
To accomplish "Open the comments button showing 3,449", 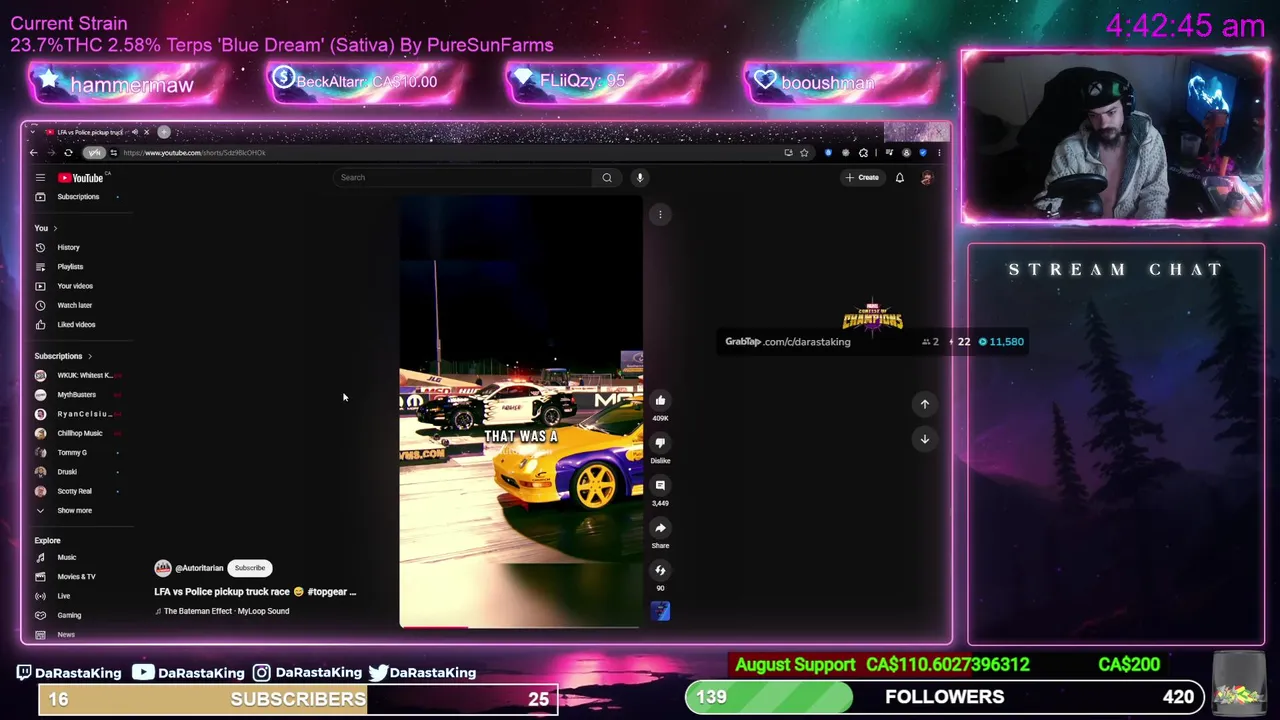I will (660, 486).
